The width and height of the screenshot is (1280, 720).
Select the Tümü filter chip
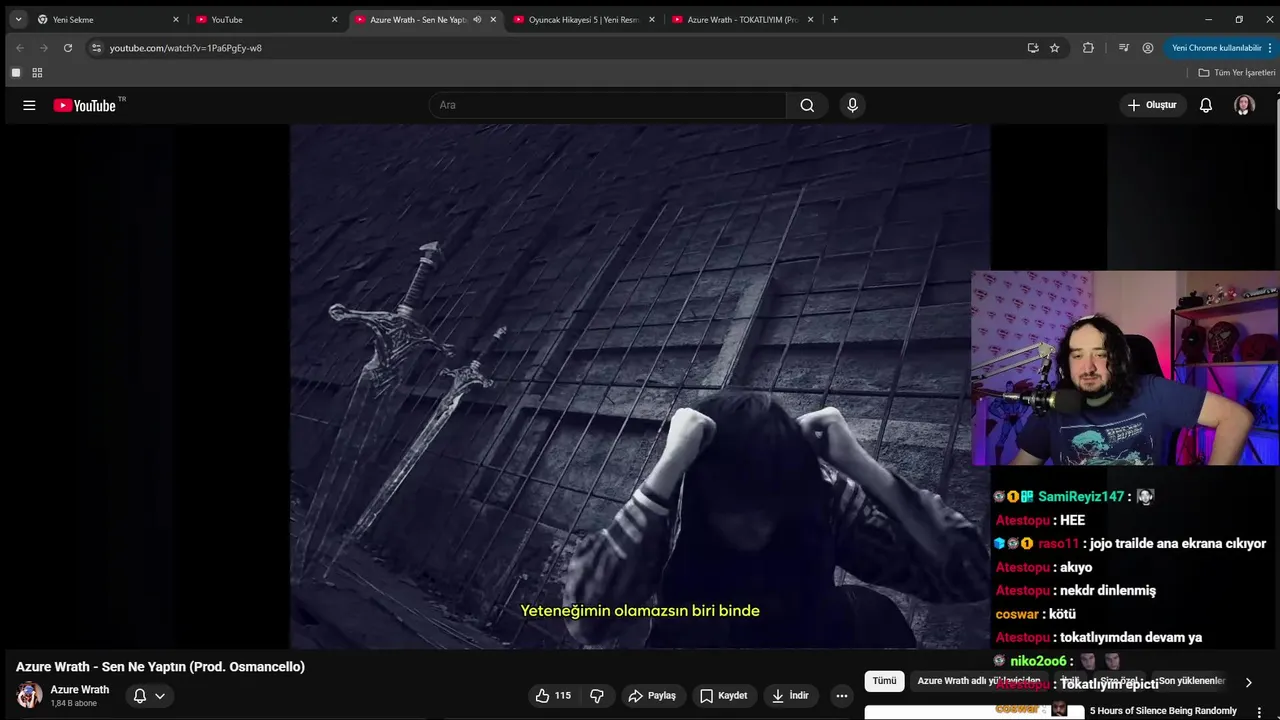point(885,681)
